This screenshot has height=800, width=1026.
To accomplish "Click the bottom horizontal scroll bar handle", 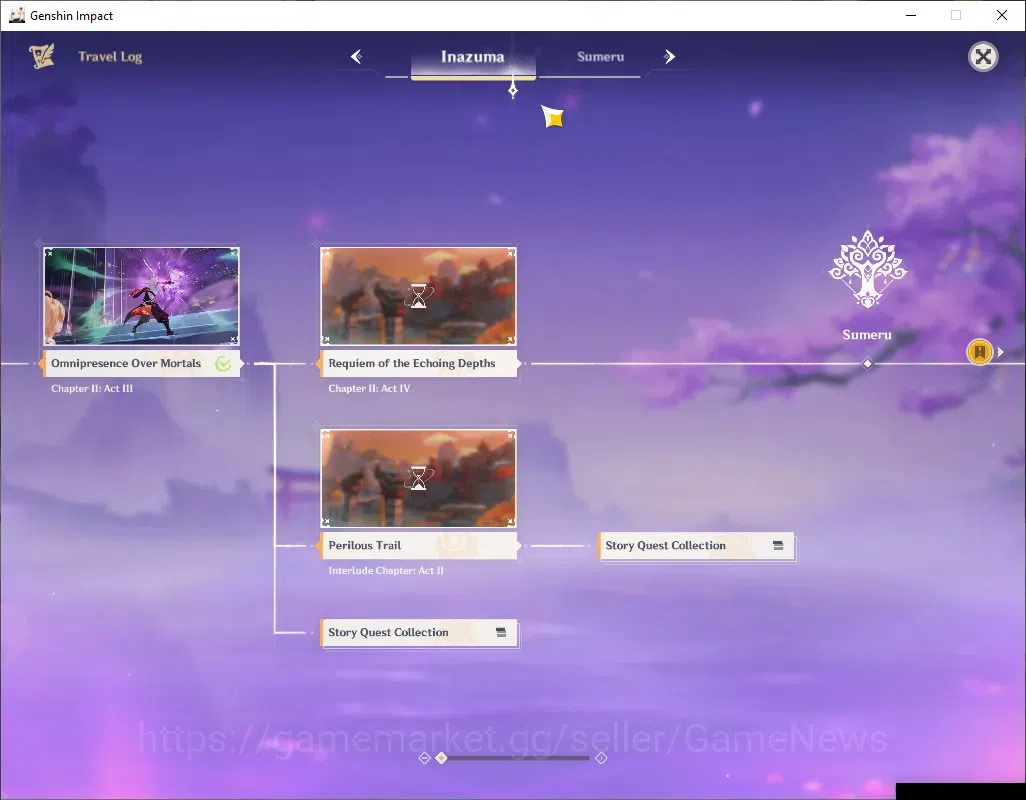I will [x=441, y=758].
